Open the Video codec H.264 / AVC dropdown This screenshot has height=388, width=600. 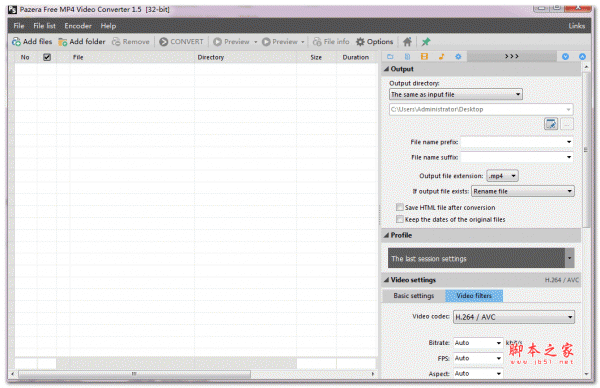click(514, 317)
